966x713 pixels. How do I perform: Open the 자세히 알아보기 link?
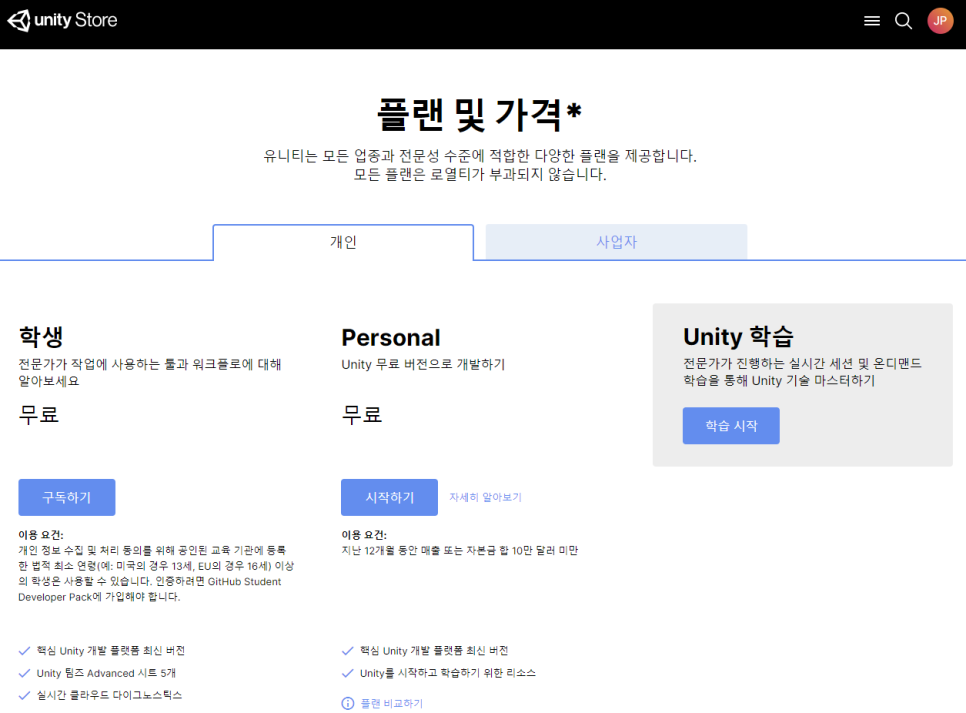point(485,497)
